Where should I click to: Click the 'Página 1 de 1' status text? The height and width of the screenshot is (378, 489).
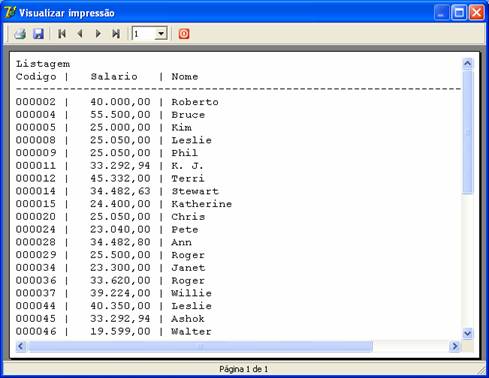tap(244, 369)
